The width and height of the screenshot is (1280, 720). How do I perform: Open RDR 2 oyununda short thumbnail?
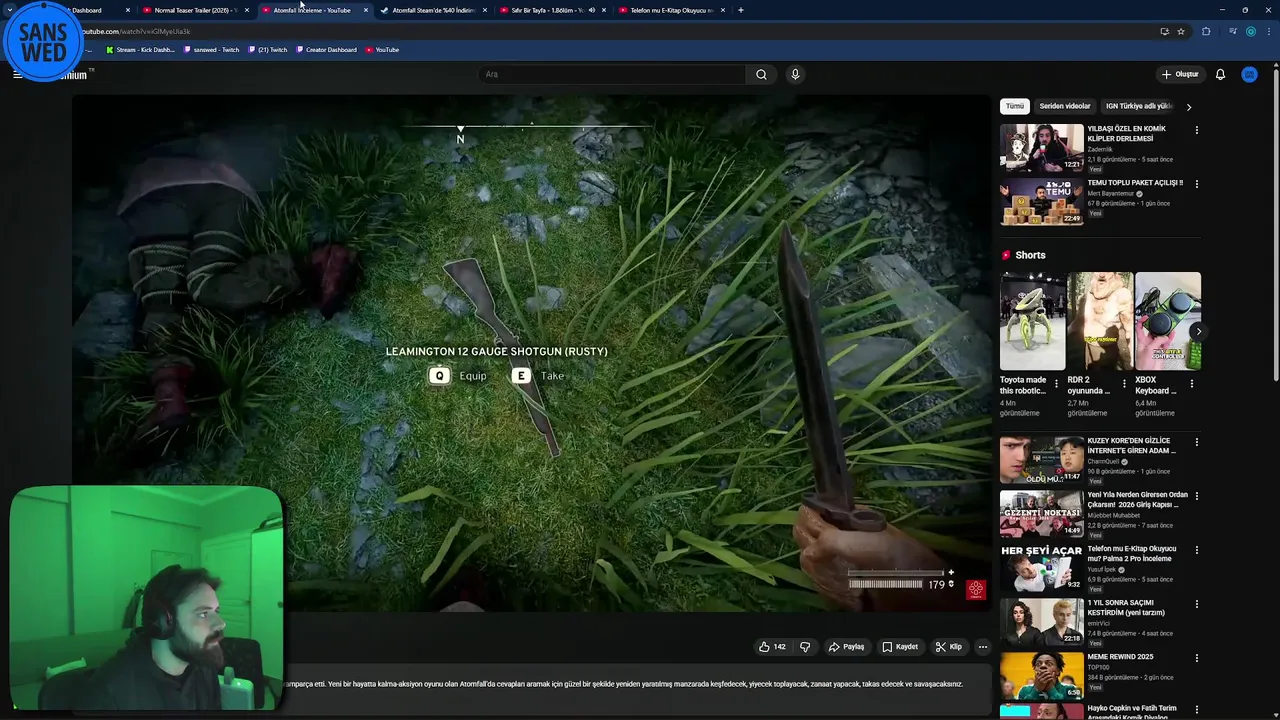tap(1100, 321)
